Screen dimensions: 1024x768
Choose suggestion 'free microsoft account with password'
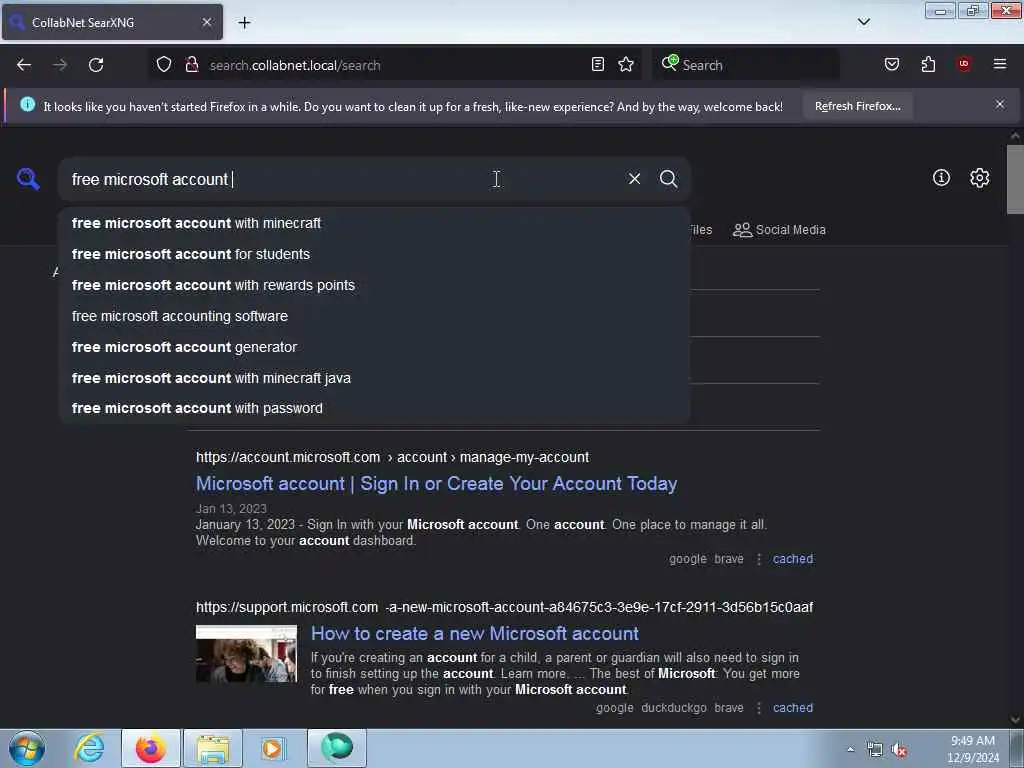tap(374, 408)
